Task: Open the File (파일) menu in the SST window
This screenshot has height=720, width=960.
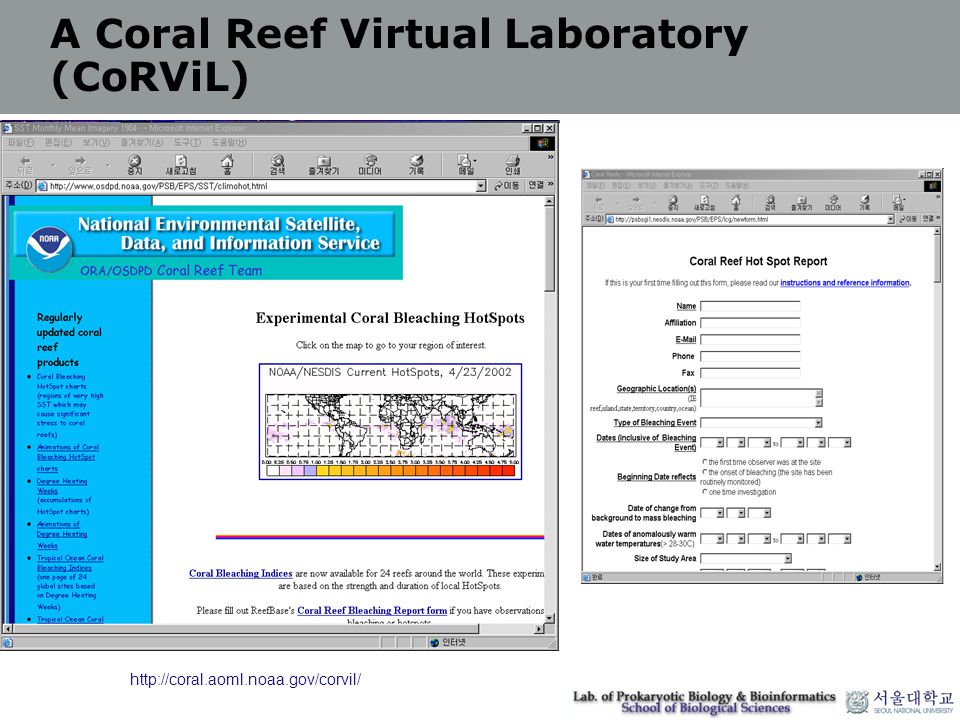Action: coord(21,143)
